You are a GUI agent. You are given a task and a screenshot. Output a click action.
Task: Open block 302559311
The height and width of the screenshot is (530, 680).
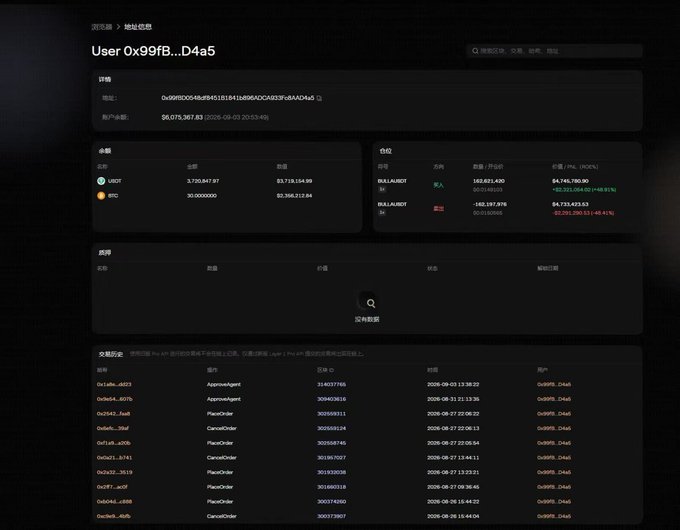pos(331,414)
